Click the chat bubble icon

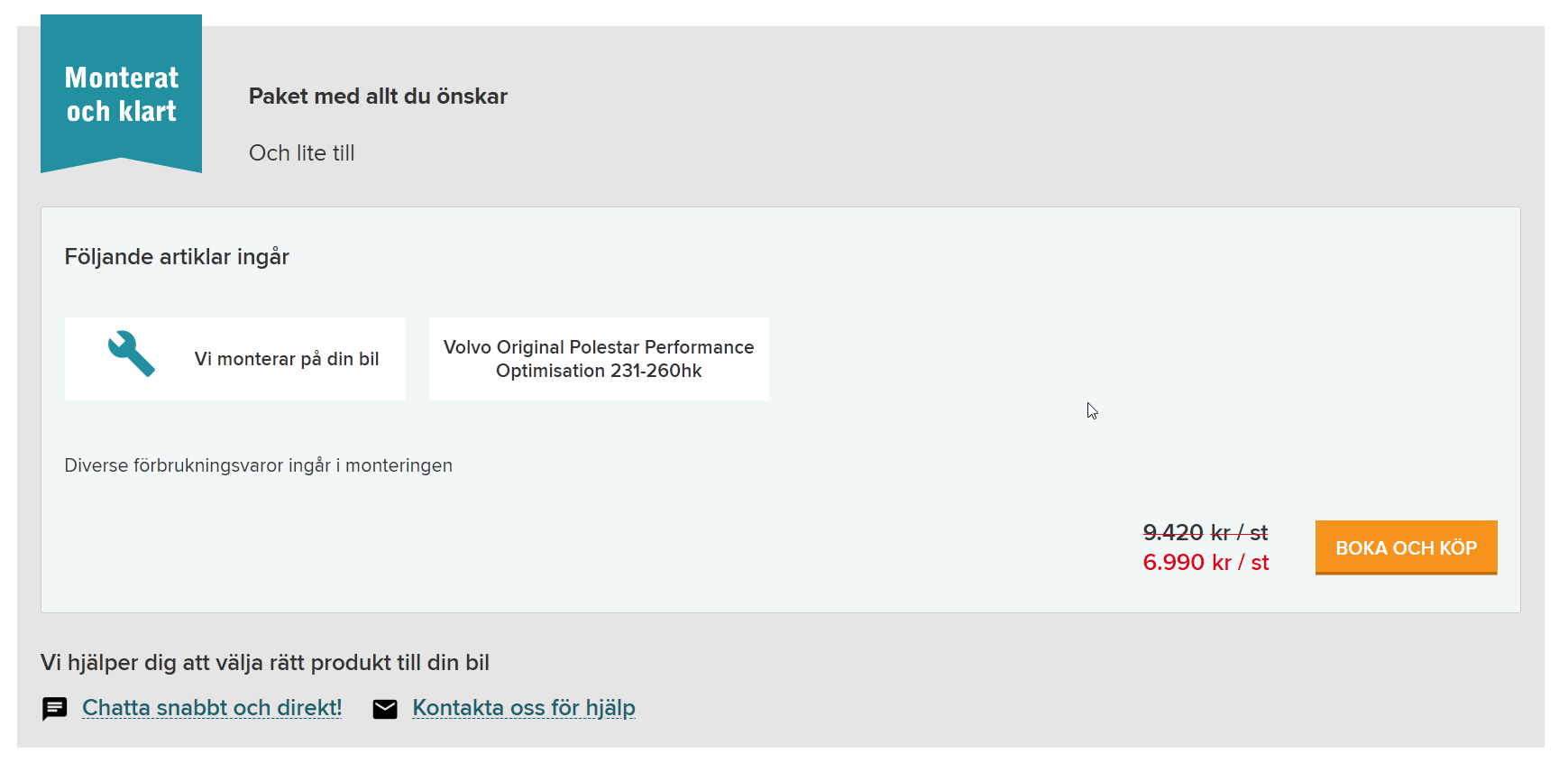coord(55,709)
